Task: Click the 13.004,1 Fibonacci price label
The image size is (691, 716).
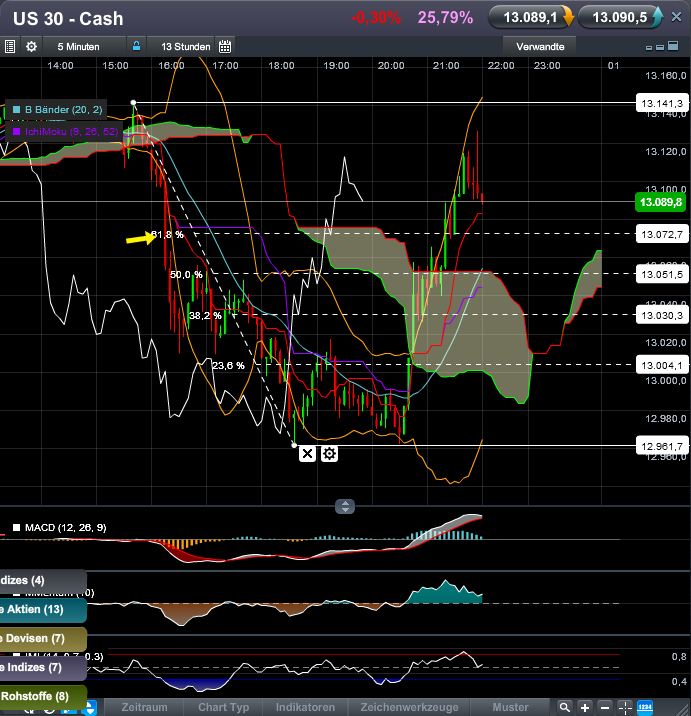Action: (x=662, y=365)
